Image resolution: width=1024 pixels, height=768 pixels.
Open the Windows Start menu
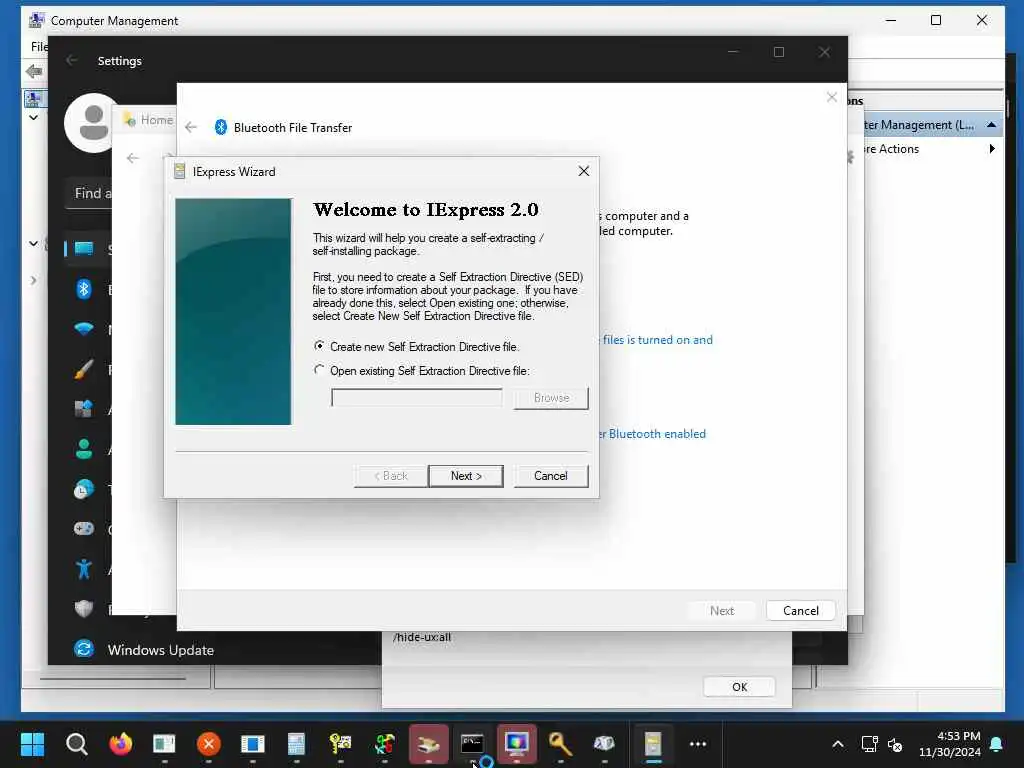click(x=32, y=744)
